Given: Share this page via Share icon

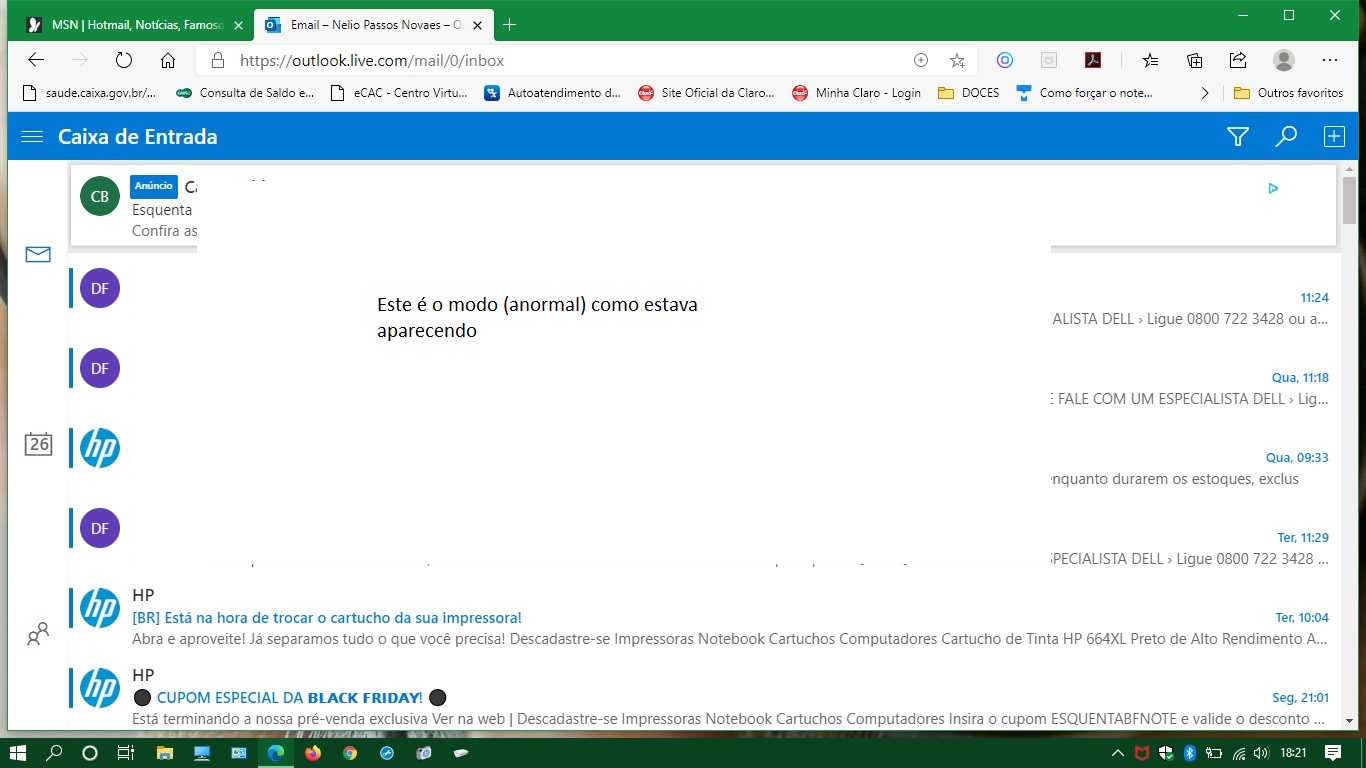Looking at the screenshot, I should tap(1238, 60).
